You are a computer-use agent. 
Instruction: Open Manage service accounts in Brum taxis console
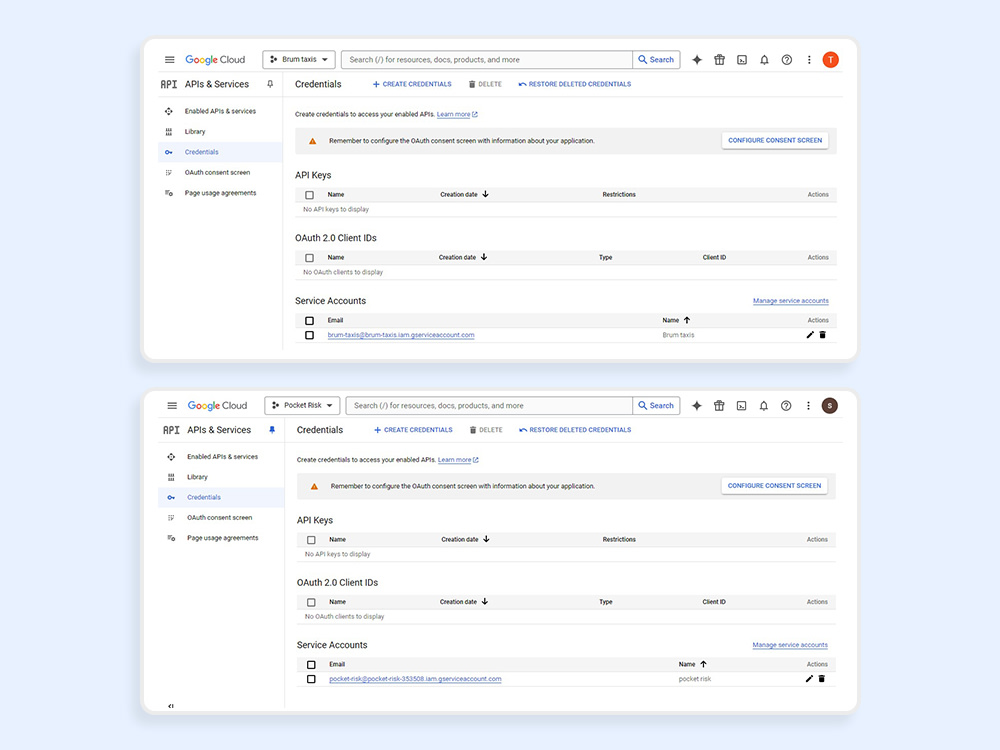[790, 300]
